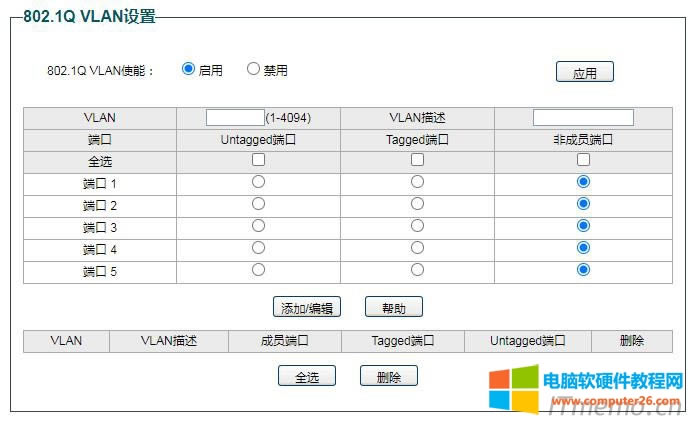Click the 添加/编辑 button
The height and width of the screenshot is (421, 693).
[x=307, y=307]
